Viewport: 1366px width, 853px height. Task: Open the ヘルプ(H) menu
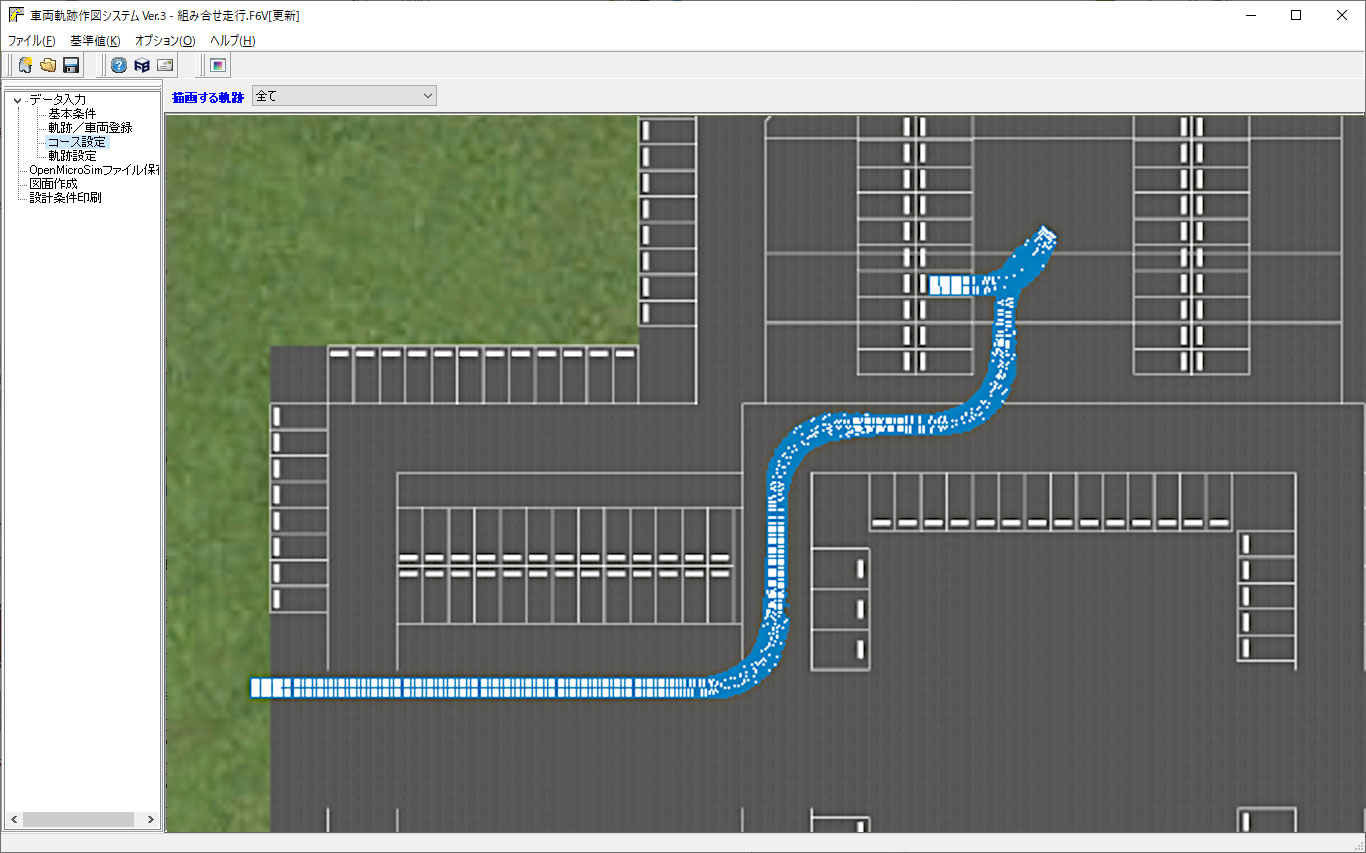232,41
